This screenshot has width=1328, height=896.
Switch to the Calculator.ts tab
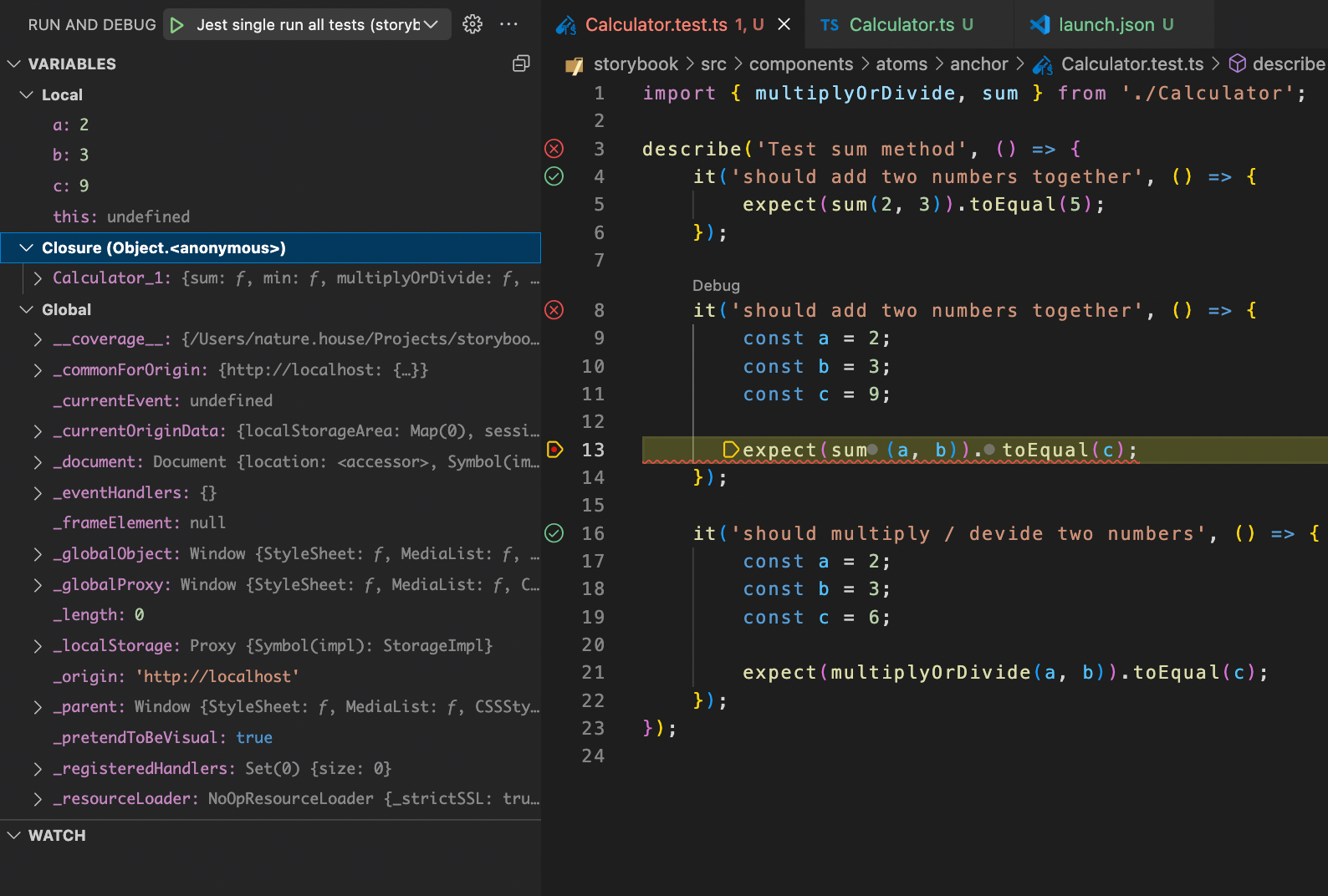pos(896,24)
